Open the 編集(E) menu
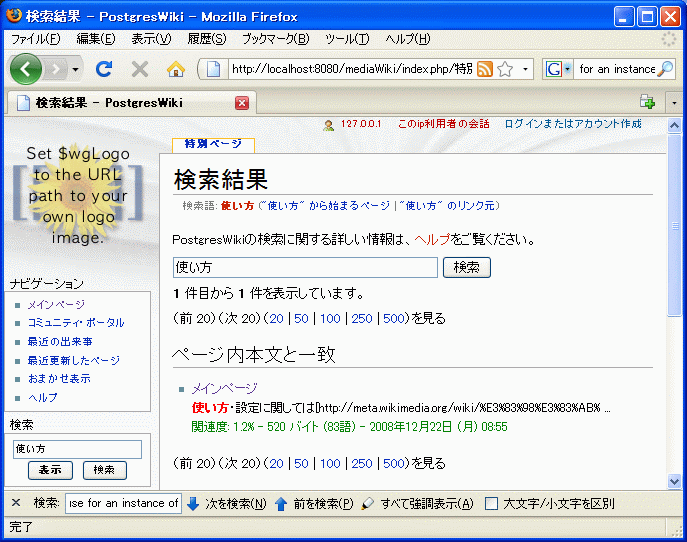This screenshot has width=687, height=542. click(96, 39)
